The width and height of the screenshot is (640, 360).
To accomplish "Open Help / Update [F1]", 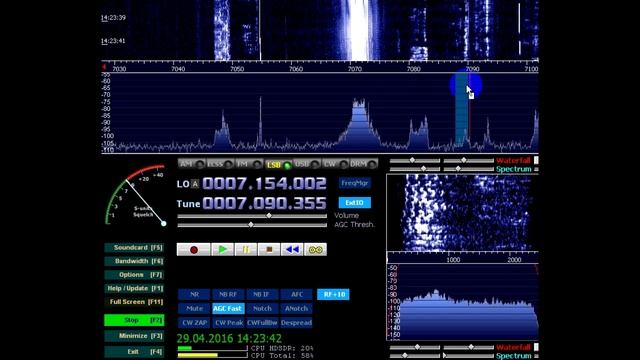I will coord(134,288).
